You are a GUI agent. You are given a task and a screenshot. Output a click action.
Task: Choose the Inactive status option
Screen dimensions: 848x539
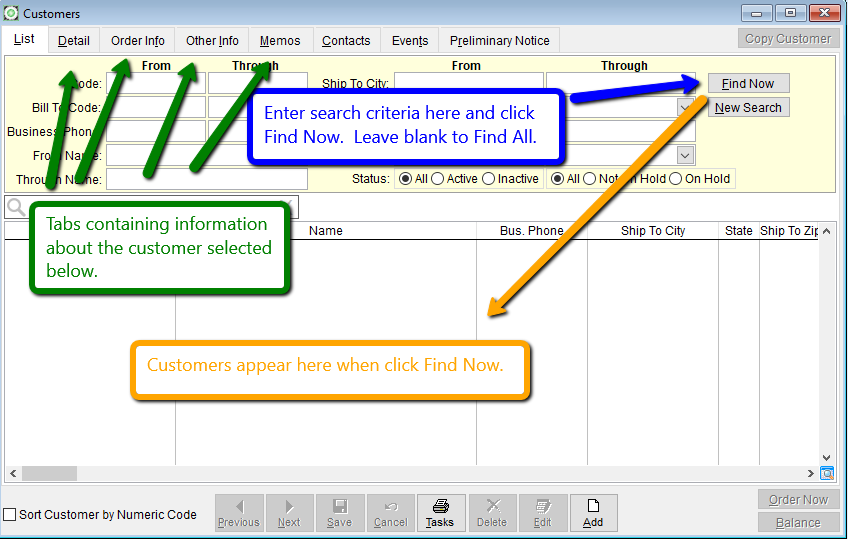click(x=488, y=179)
